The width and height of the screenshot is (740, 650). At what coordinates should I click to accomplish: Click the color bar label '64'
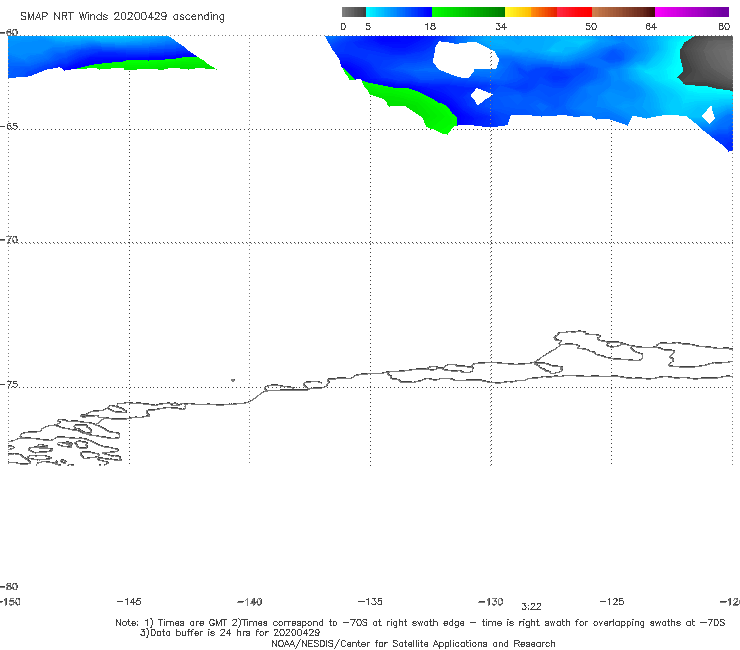point(651,26)
